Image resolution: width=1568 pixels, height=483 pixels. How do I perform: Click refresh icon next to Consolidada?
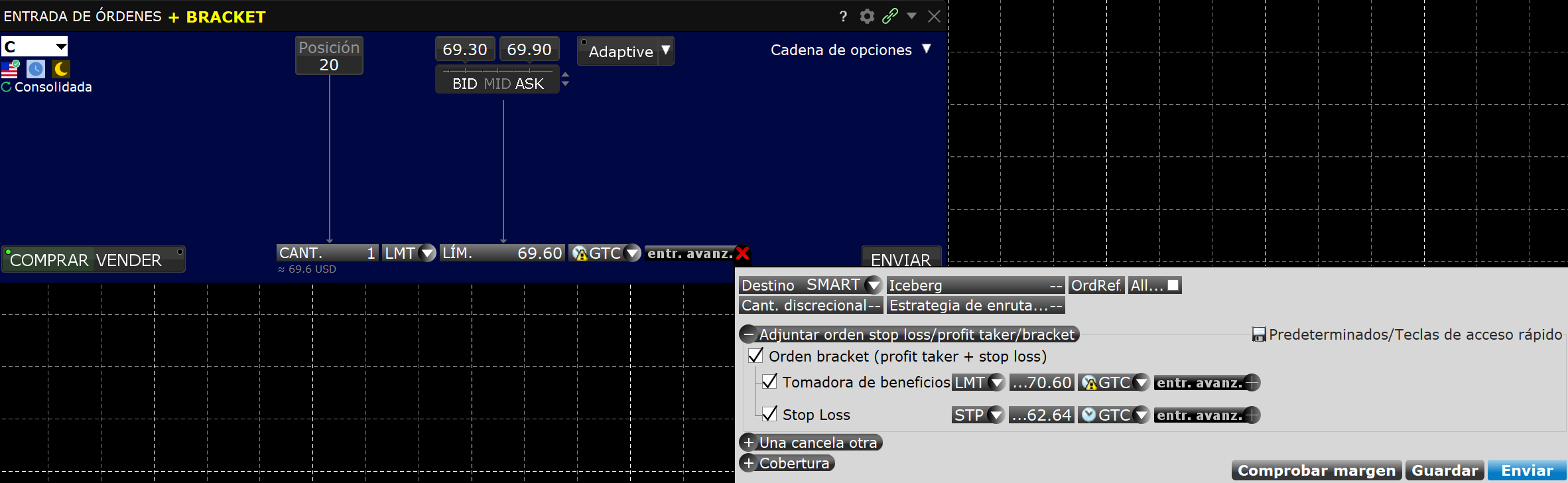pyautogui.click(x=7, y=87)
